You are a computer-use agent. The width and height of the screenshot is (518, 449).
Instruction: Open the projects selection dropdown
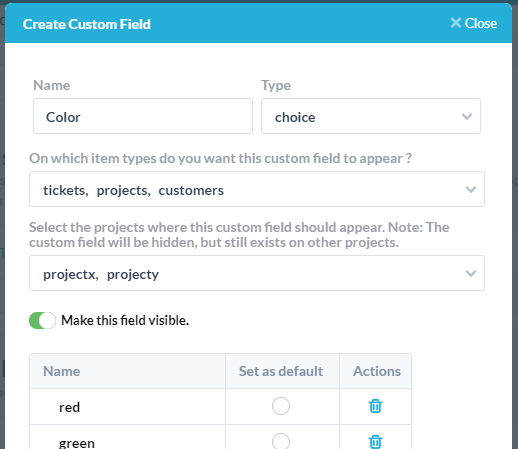[257, 273]
